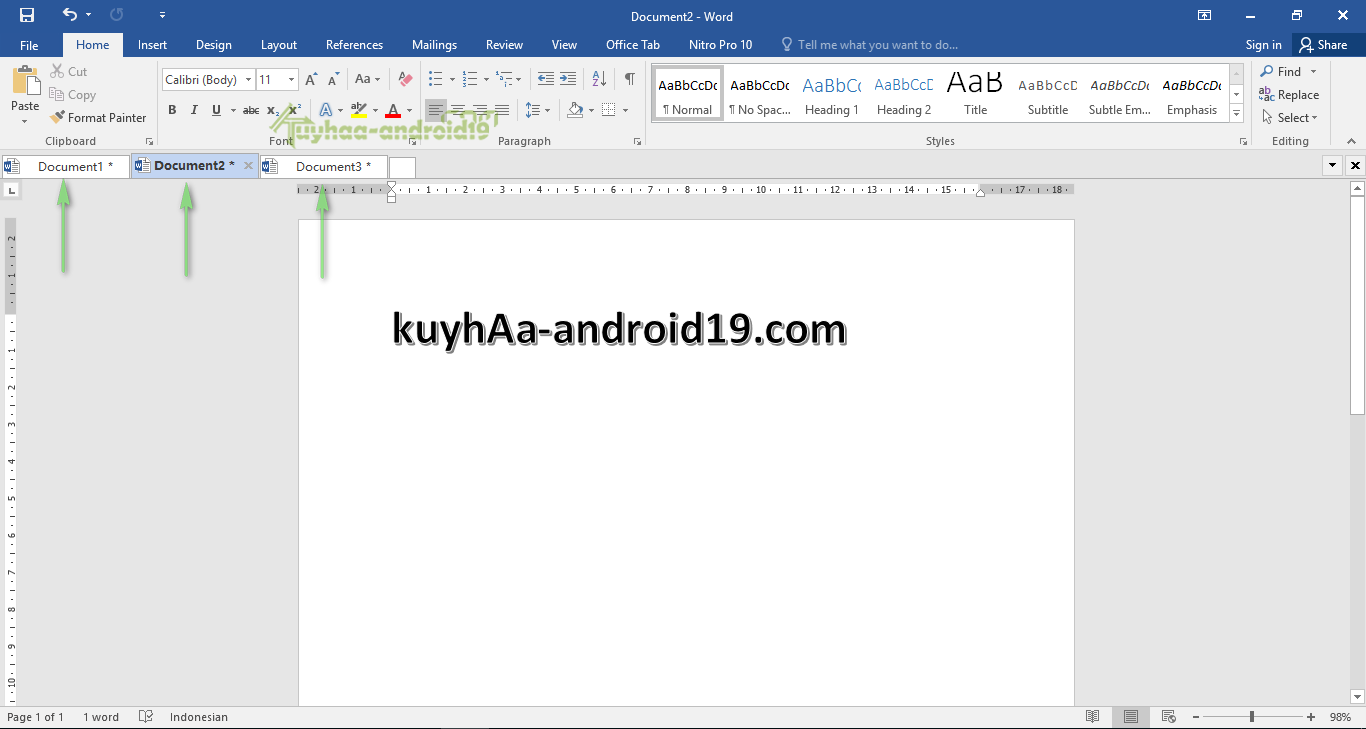Click the Line and Paragraph Spacing icon
1366x729 pixels.
(533, 110)
